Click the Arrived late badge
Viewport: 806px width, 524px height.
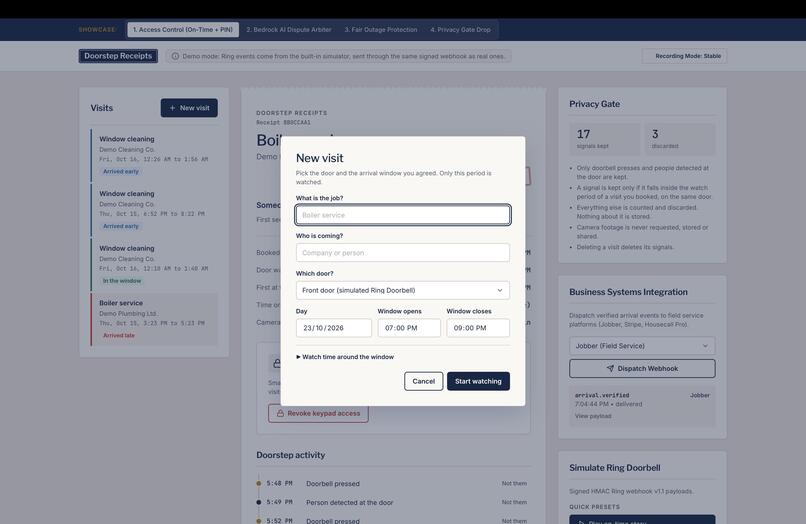pos(119,335)
